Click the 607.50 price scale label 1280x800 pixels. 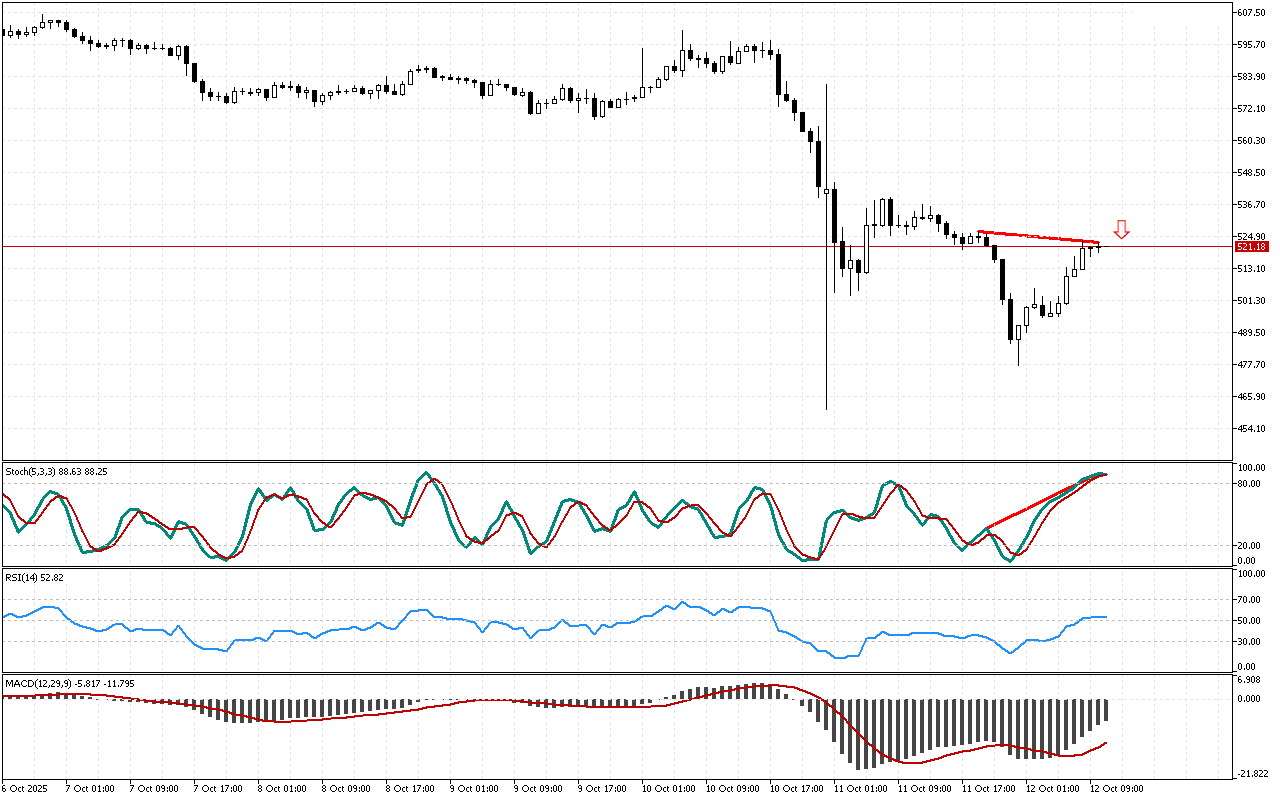[x=1252, y=13]
